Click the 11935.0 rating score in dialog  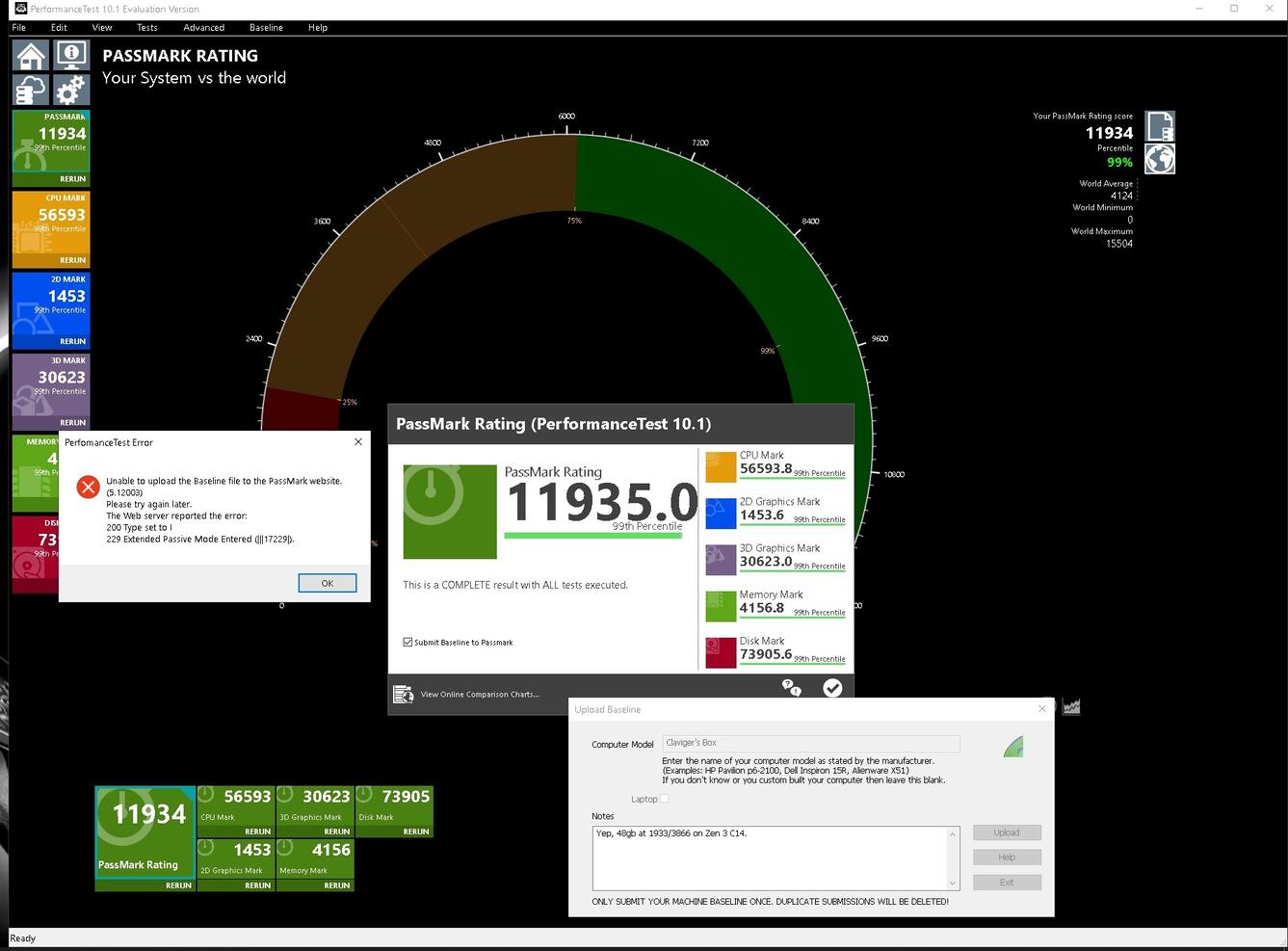(x=602, y=502)
